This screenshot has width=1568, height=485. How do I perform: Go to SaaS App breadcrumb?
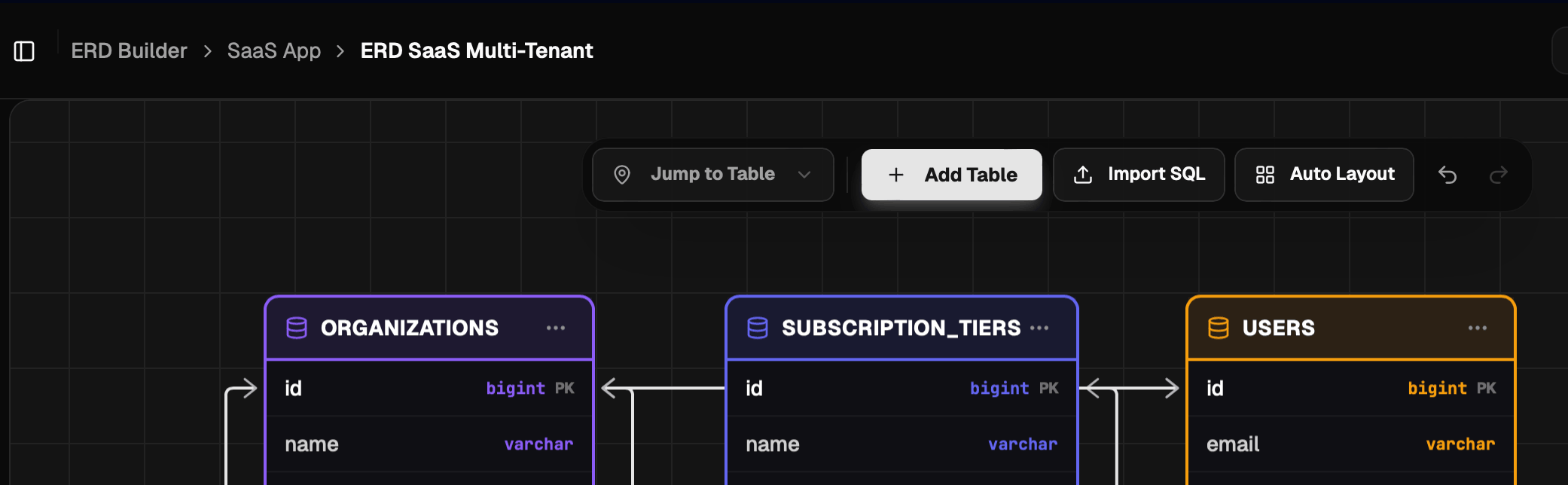[x=274, y=51]
